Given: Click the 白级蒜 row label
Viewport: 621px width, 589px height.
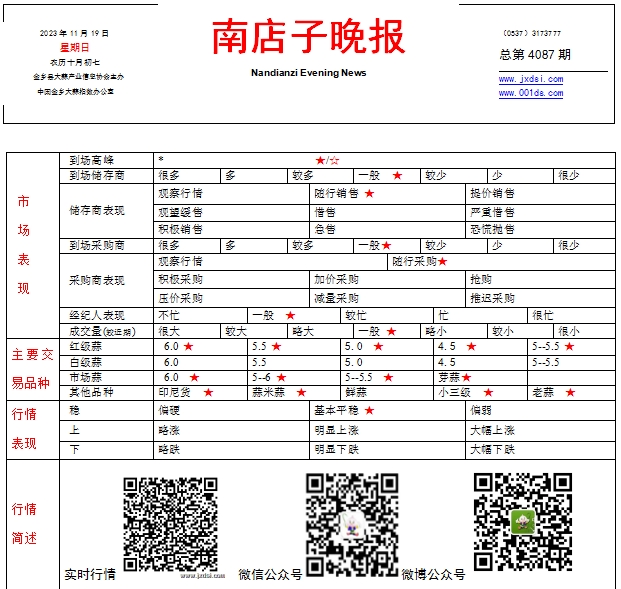Looking at the screenshot, I should tap(86, 362).
